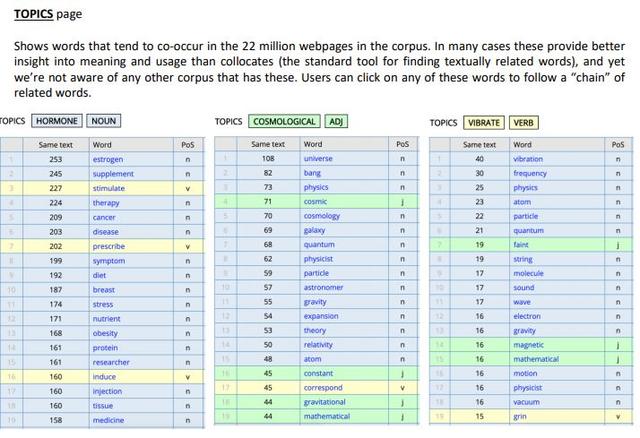
Task: Click 'quantum' in the COSMOLOGICAL table
Action: coord(319,245)
